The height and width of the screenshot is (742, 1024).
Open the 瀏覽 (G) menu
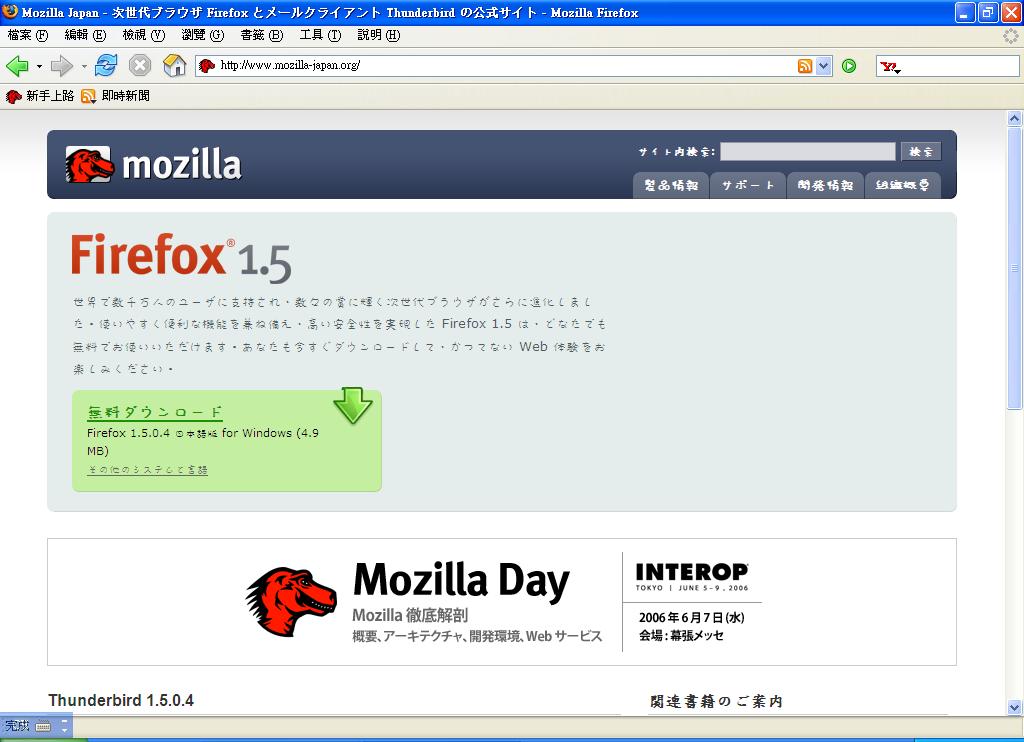pyautogui.click(x=202, y=35)
